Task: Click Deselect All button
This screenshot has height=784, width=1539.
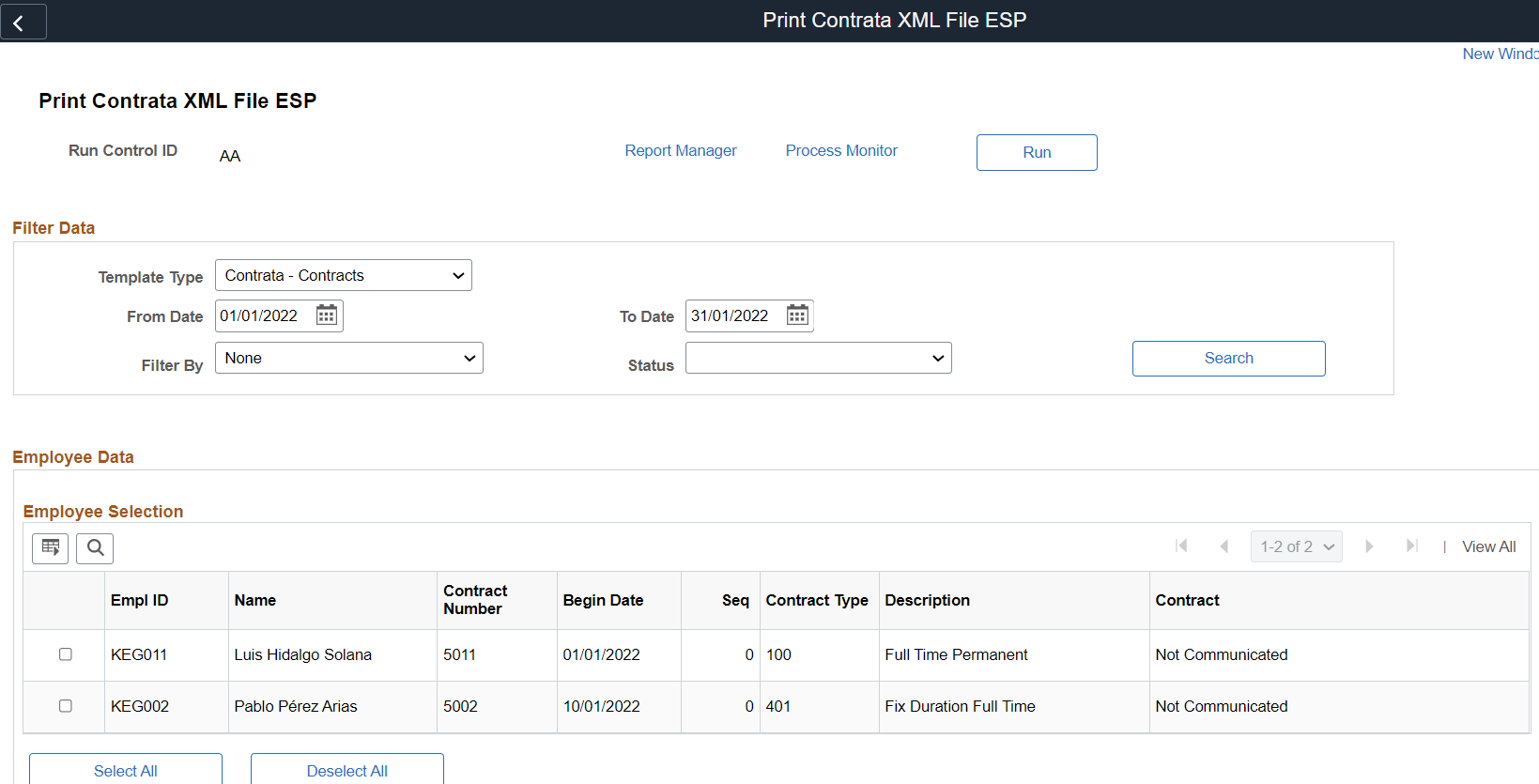Action: [x=347, y=769]
